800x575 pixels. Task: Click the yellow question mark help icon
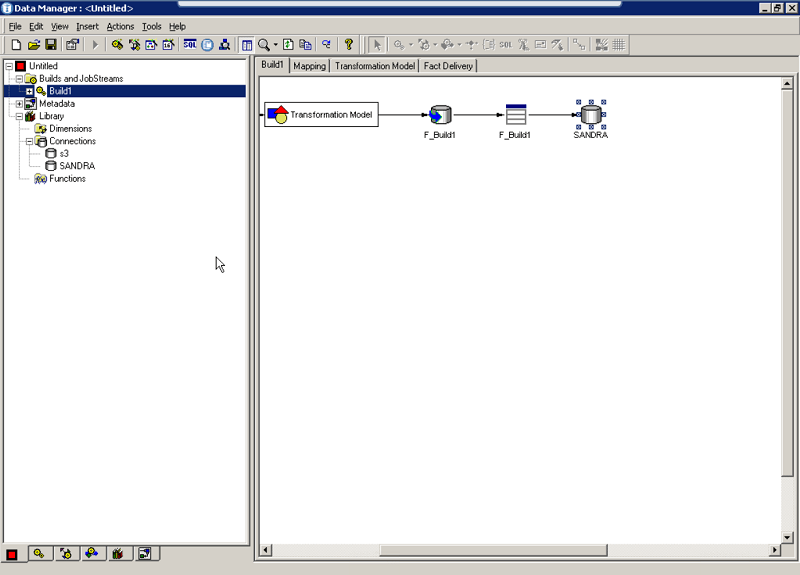coord(349,45)
